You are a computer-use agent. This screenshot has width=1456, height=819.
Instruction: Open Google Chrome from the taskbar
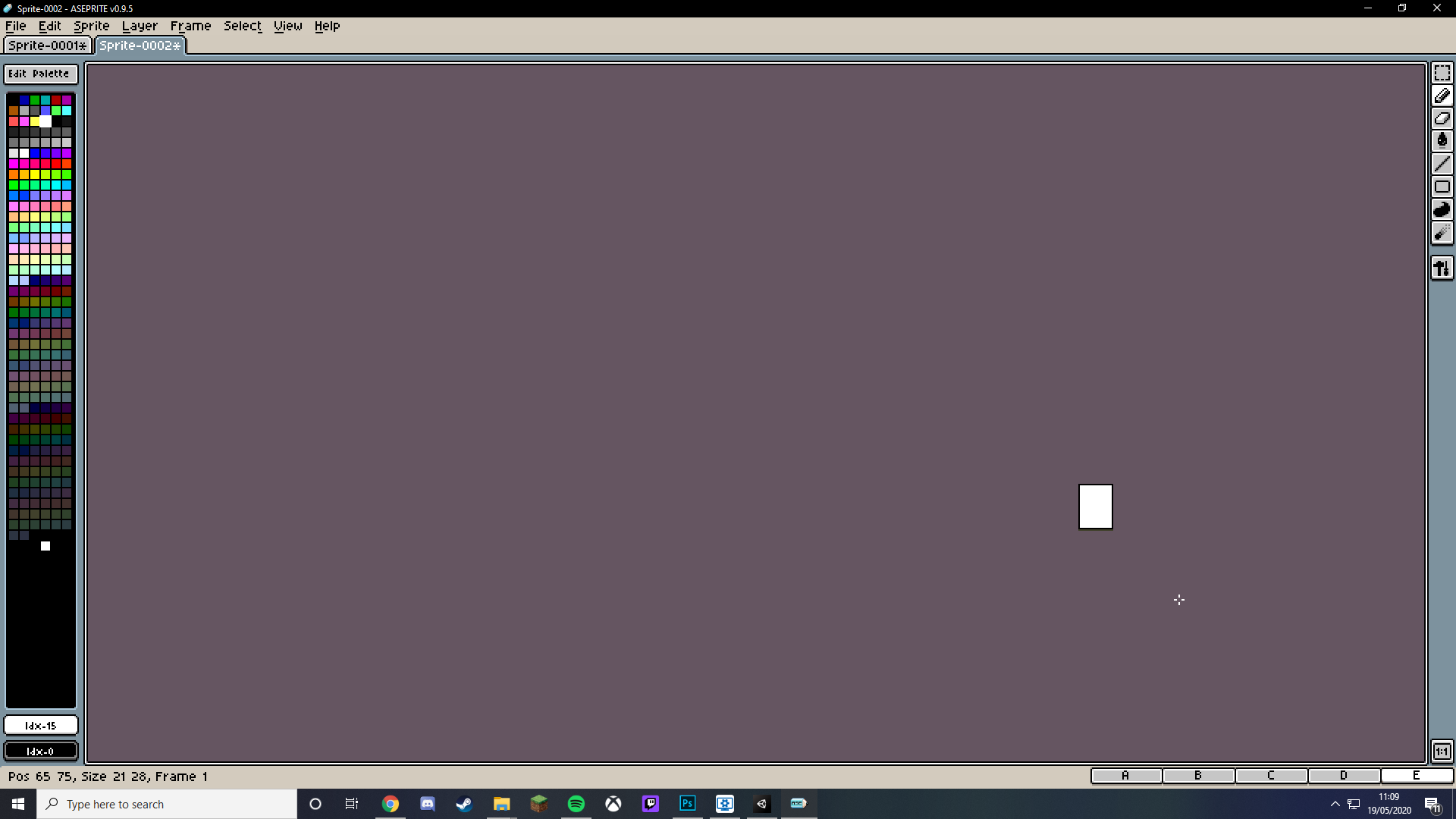(x=391, y=804)
